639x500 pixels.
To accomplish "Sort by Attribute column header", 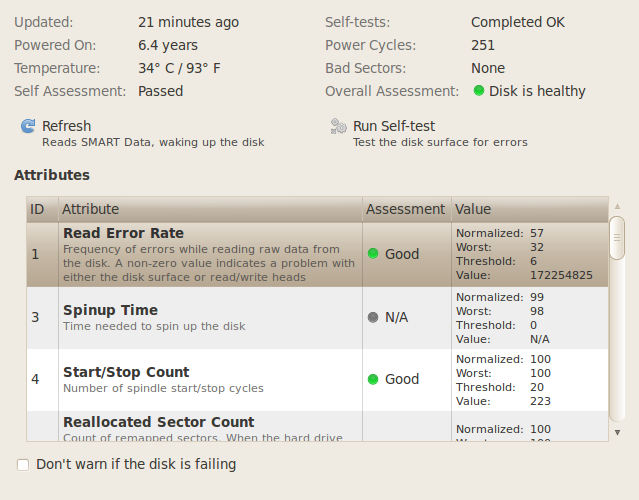I will click(210, 209).
